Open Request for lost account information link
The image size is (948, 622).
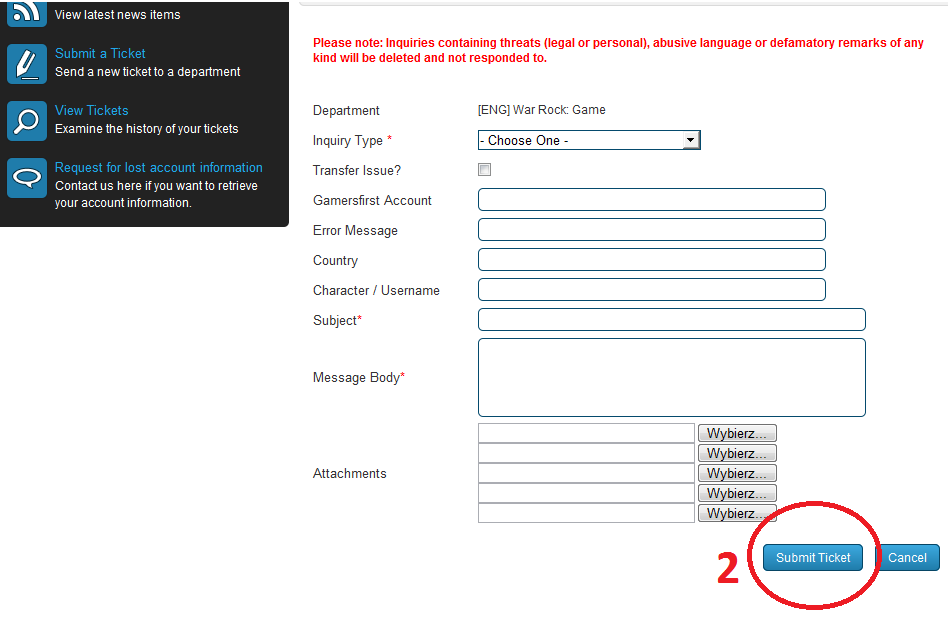pos(159,167)
